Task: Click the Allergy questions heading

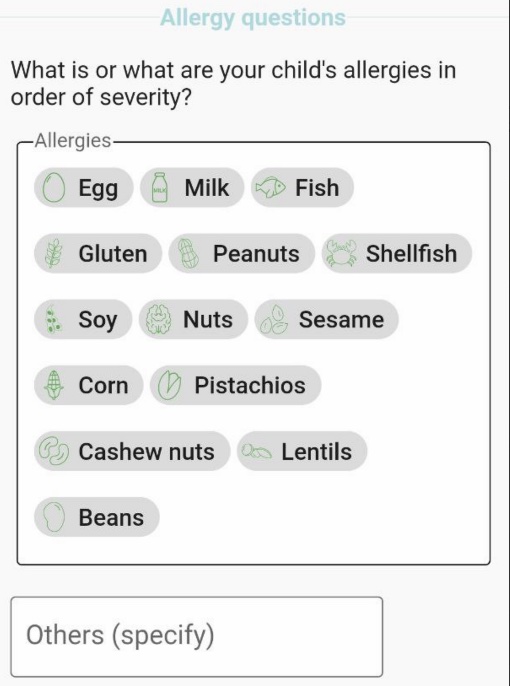Action: click(x=253, y=18)
